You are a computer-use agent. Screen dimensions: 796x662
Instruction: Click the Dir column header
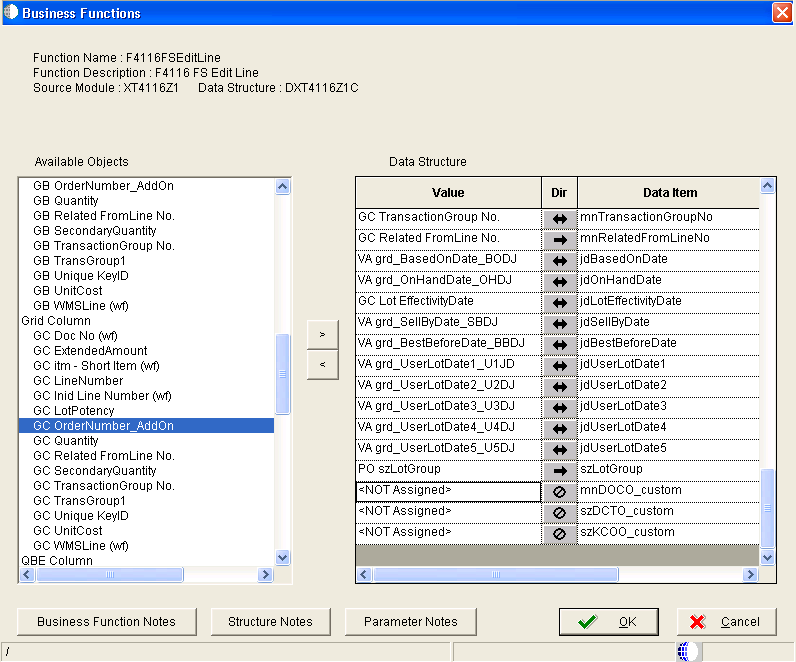(x=559, y=193)
